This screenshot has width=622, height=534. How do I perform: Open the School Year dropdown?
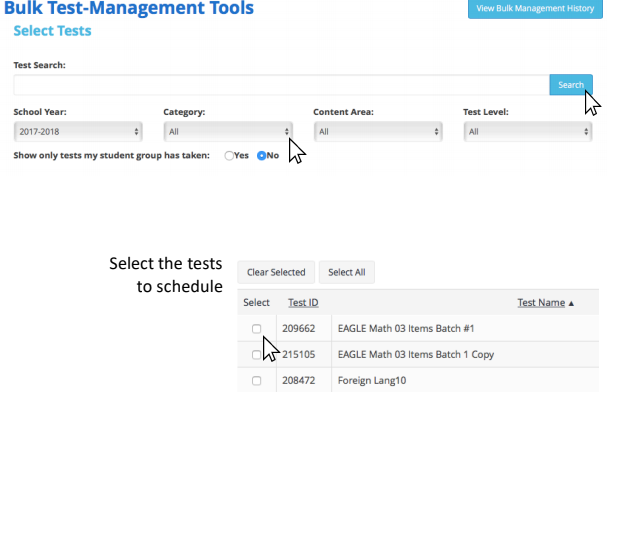pyautogui.click(x=78, y=132)
